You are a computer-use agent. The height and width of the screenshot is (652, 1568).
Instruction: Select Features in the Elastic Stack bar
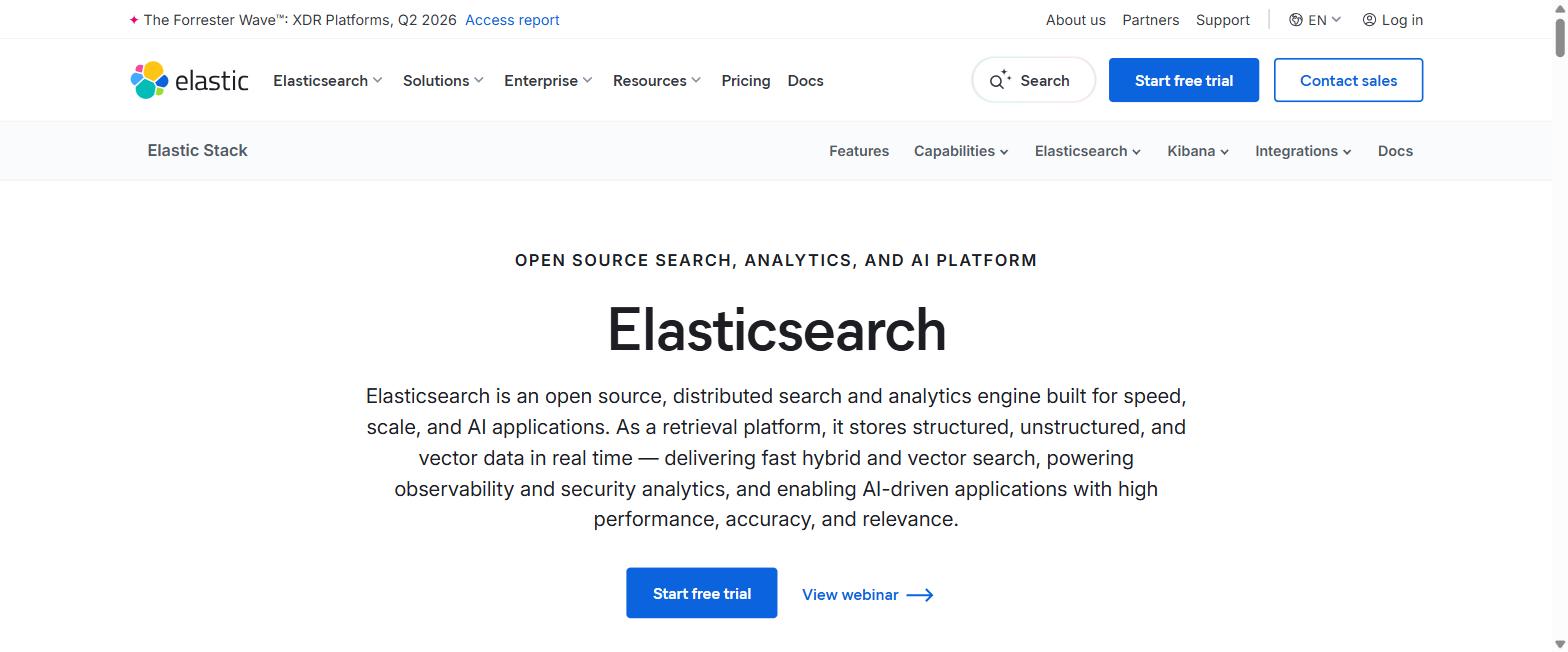(859, 151)
